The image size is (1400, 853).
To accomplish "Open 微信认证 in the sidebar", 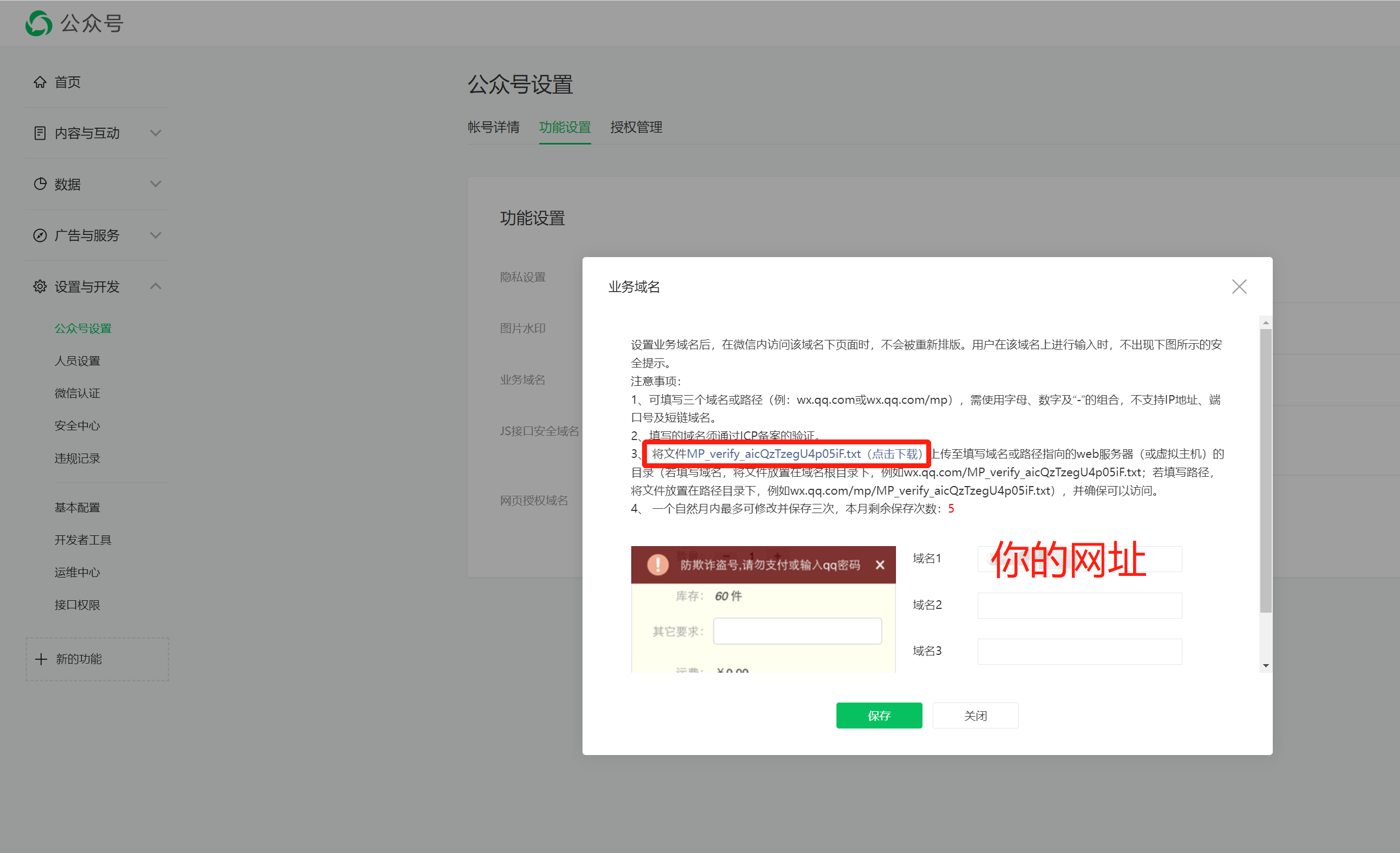I will (77, 393).
